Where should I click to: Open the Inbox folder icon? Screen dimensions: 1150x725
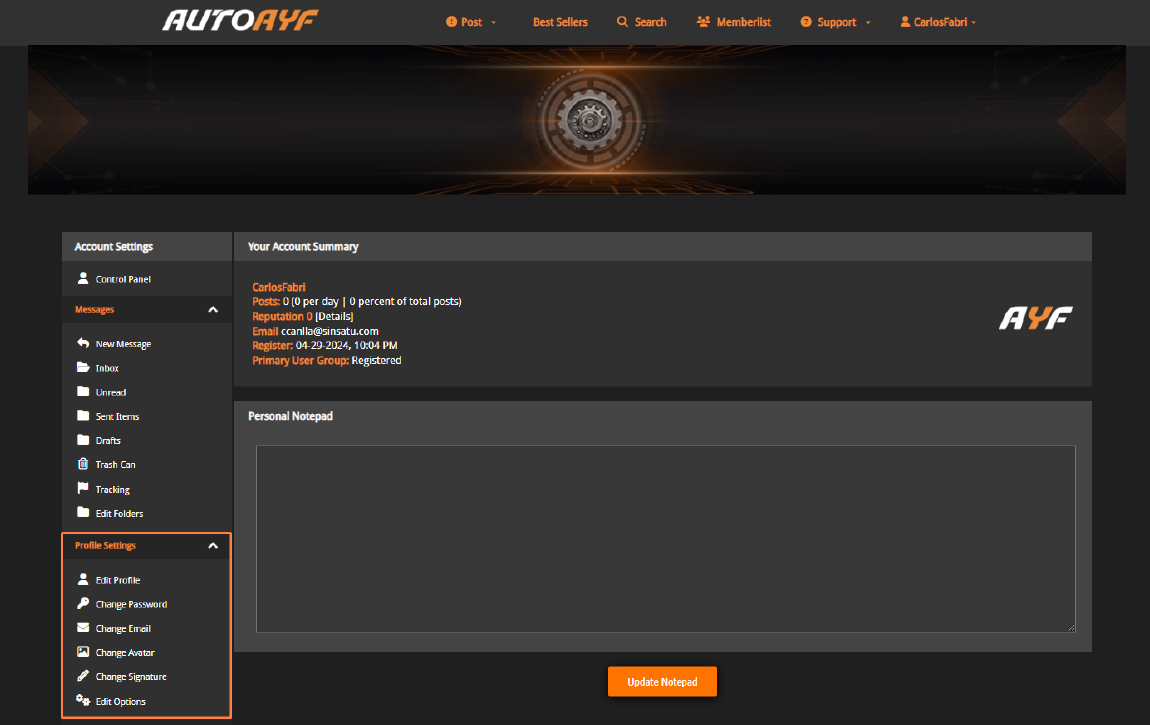click(83, 367)
